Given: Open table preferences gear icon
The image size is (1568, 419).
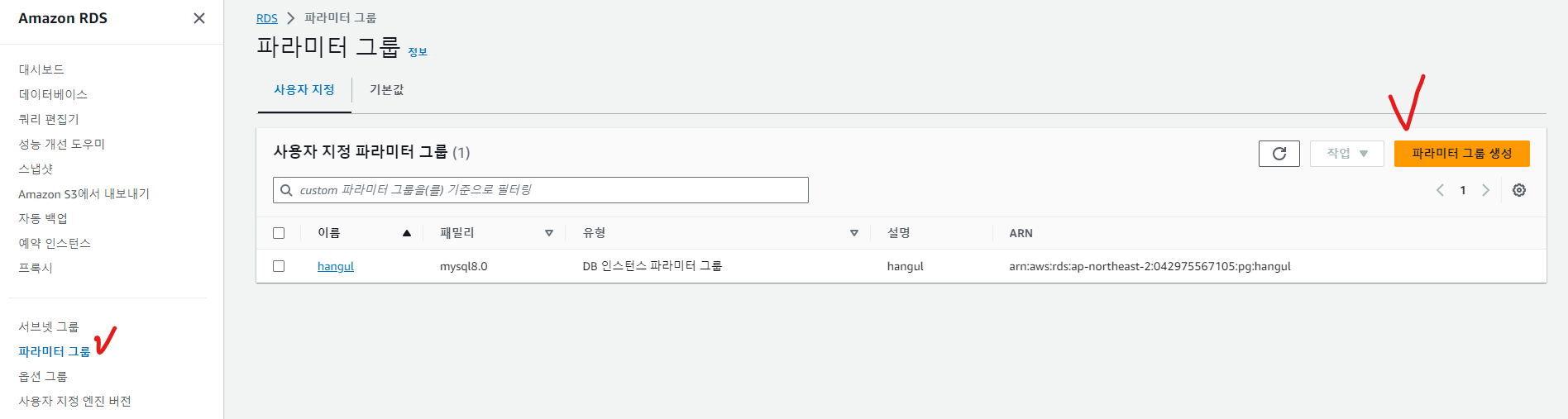Looking at the screenshot, I should coord(1519,190).
